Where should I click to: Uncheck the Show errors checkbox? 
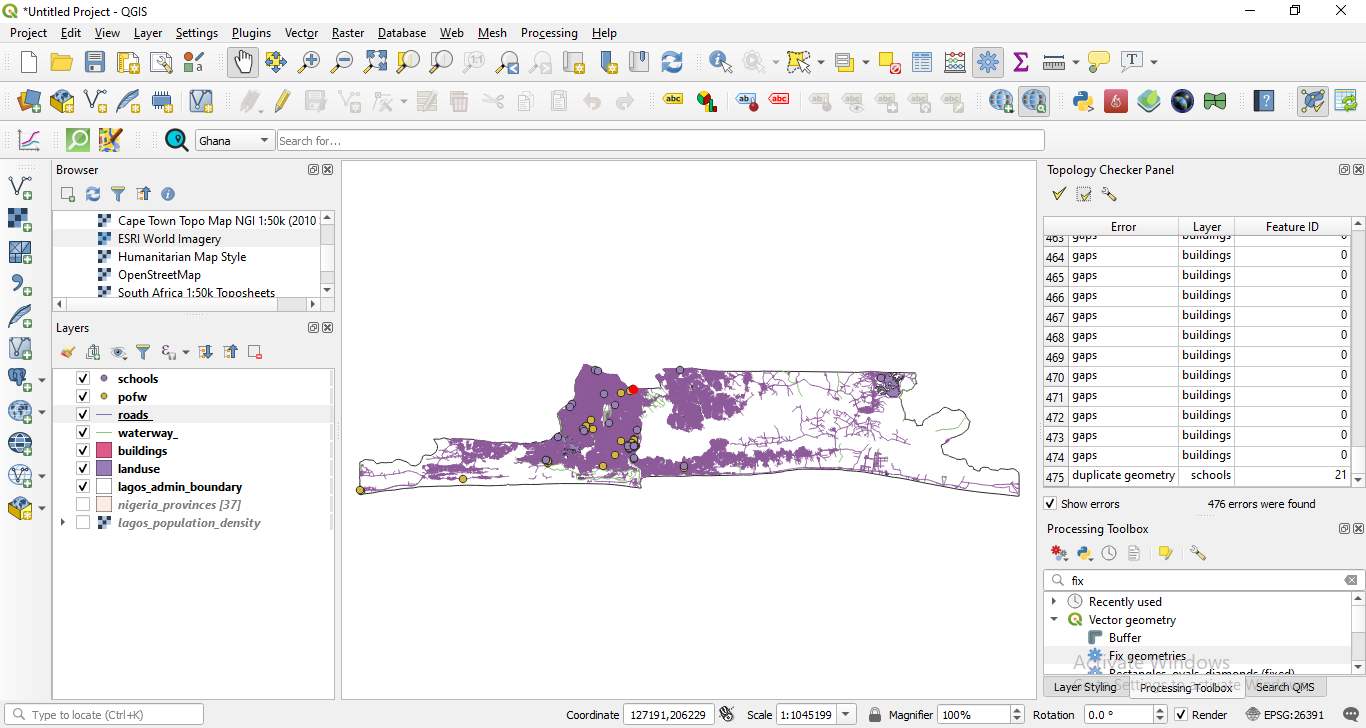point(1050,504)
